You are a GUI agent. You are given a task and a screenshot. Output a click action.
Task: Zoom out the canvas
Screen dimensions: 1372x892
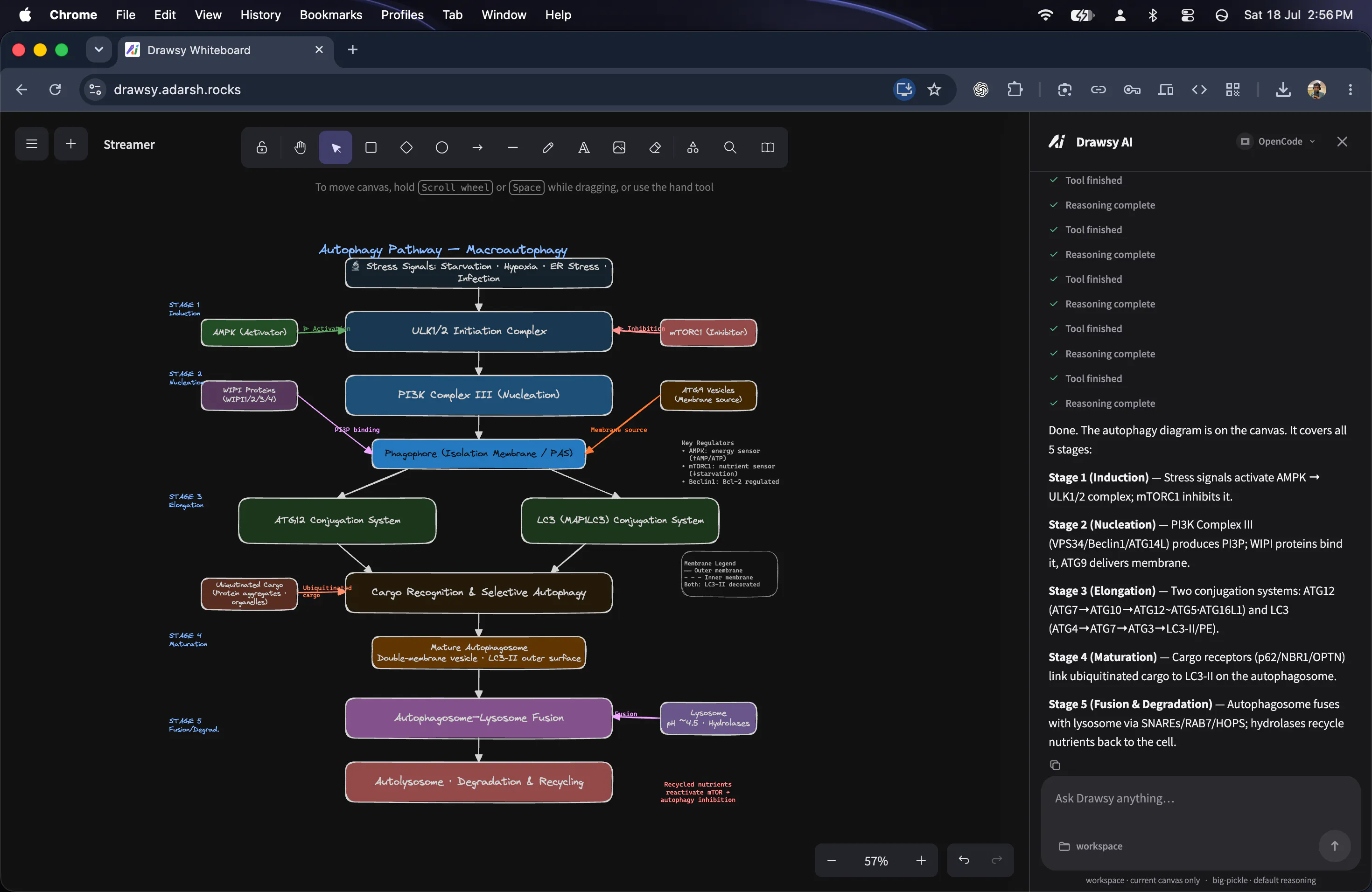tap(831, 860)
